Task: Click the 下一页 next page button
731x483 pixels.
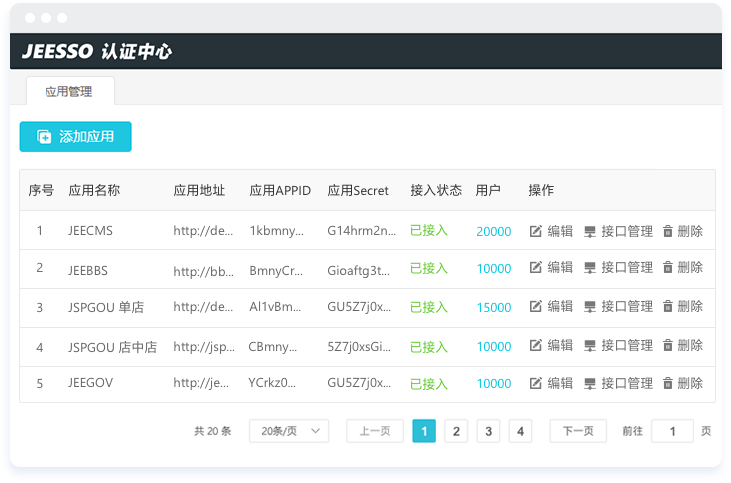Action: (x=578, y=431)
